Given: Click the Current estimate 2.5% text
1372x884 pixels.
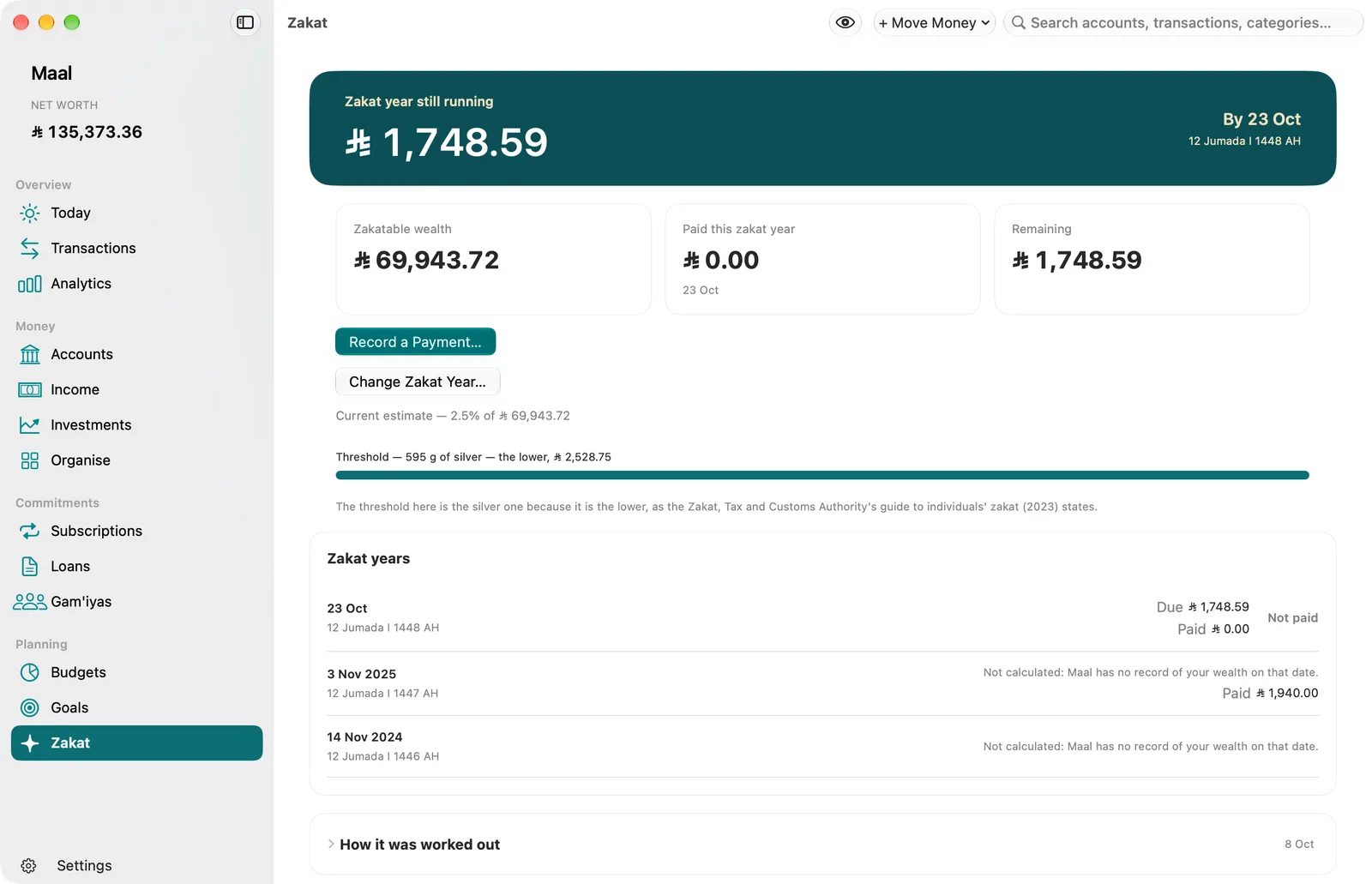Looking at the screenshot, I should pos(453,416).
